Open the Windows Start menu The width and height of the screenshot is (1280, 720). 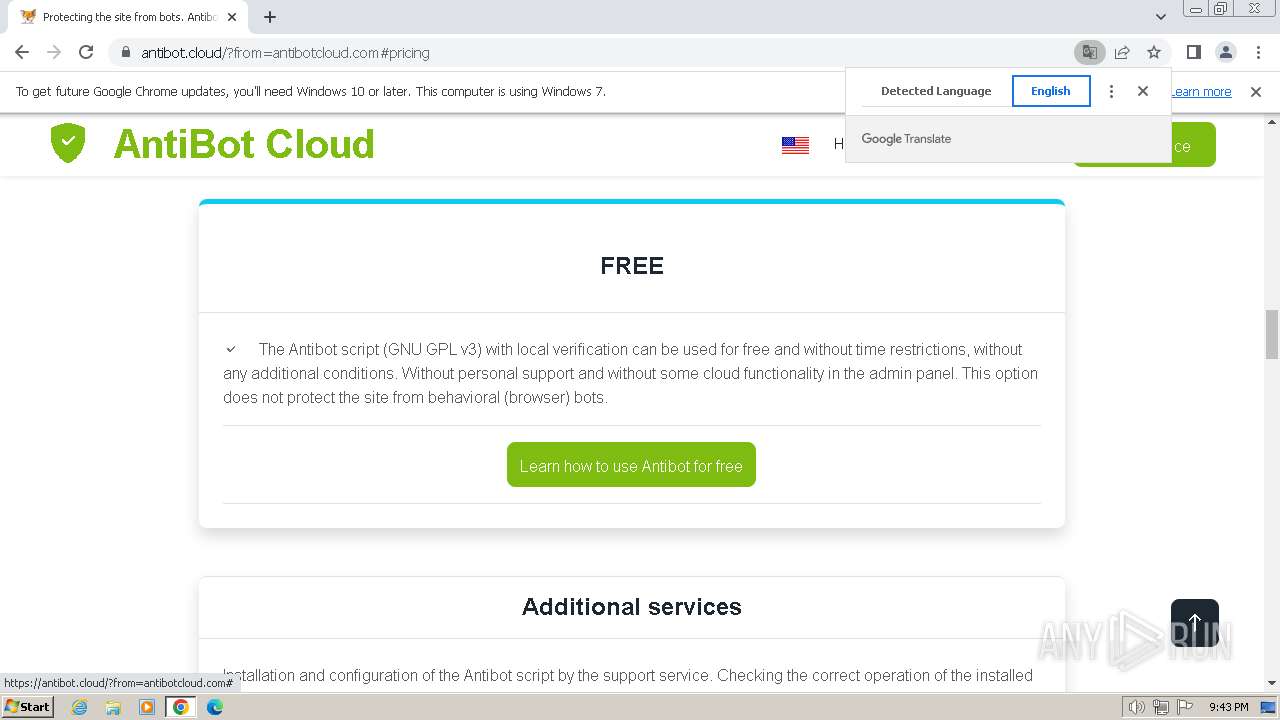[27, 706]
